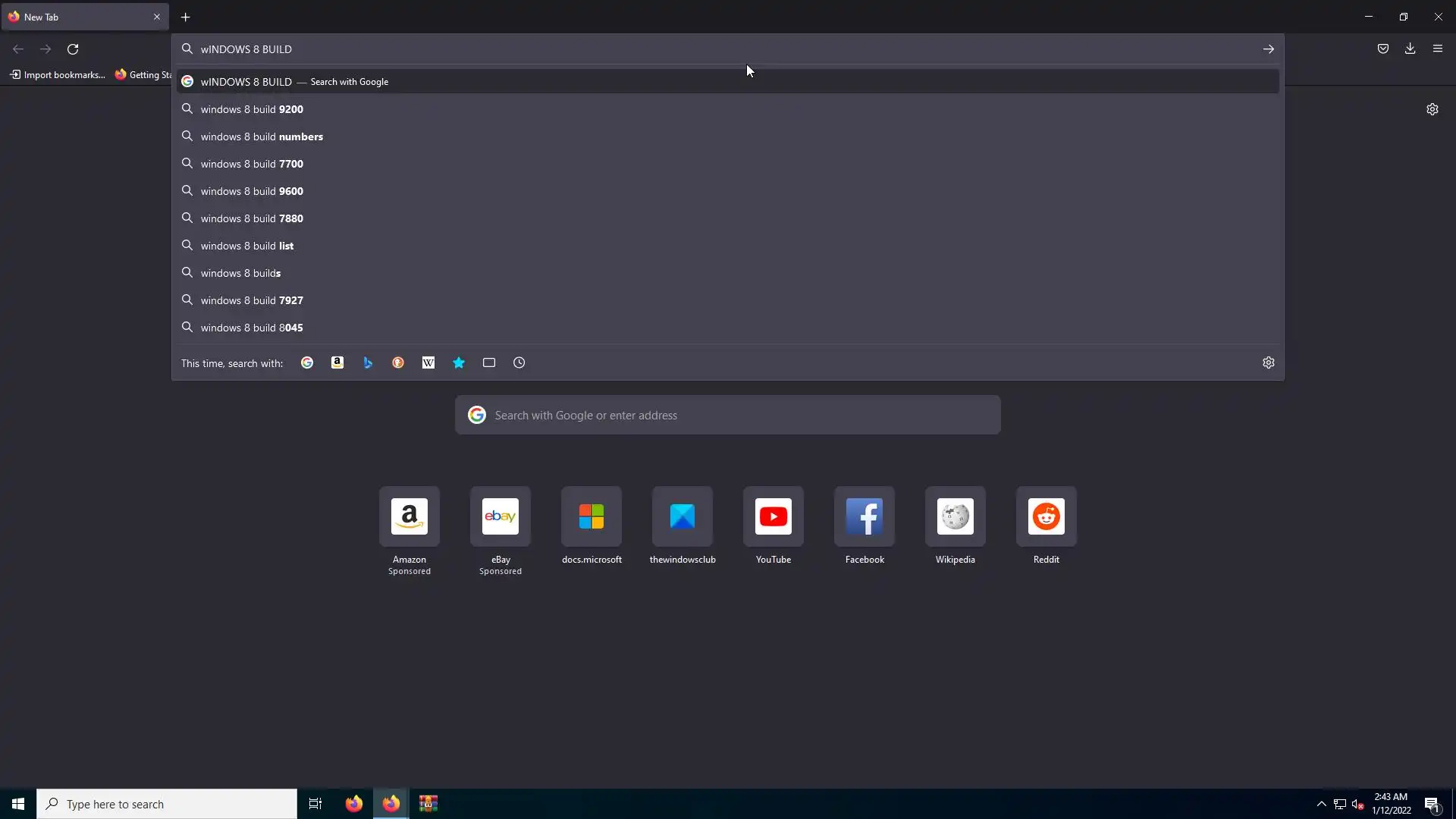The image size is (1456, 819).
Task: Search history using clock icon
Action: [519, 363]
